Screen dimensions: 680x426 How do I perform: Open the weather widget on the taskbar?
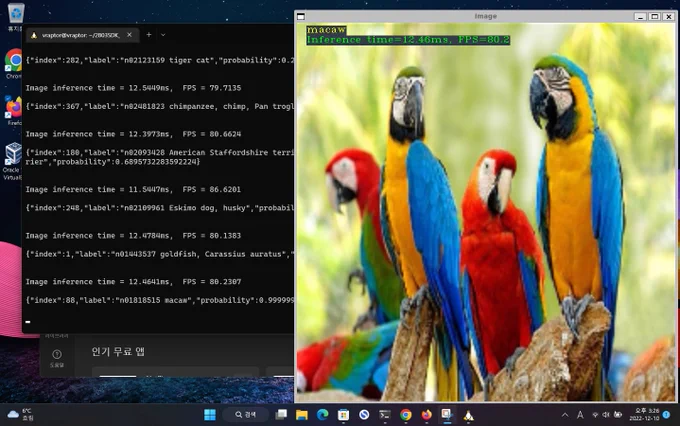(x=20, y=415)
